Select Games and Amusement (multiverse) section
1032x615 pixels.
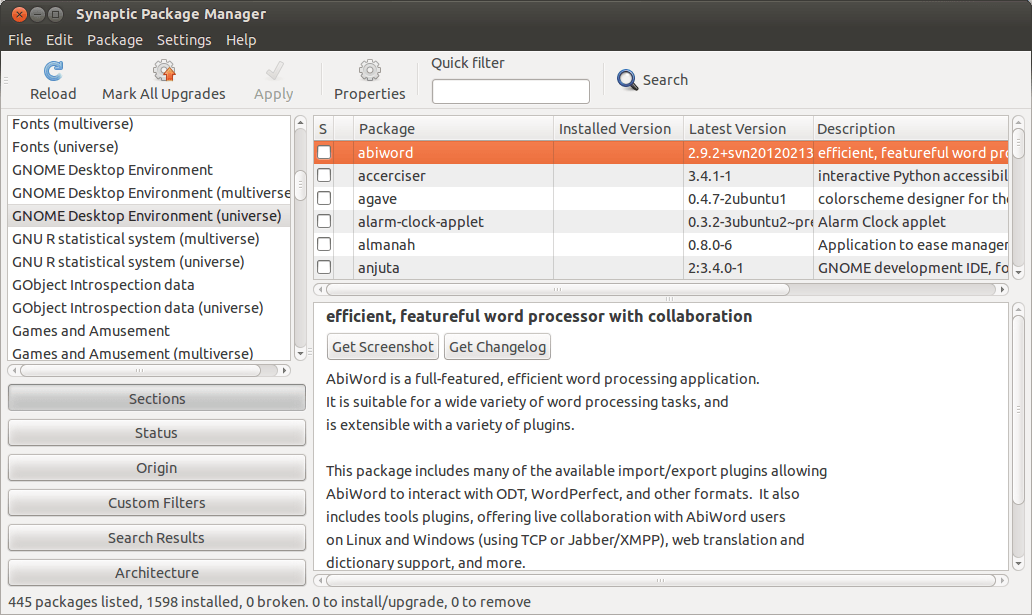click(x=149, y=352)
